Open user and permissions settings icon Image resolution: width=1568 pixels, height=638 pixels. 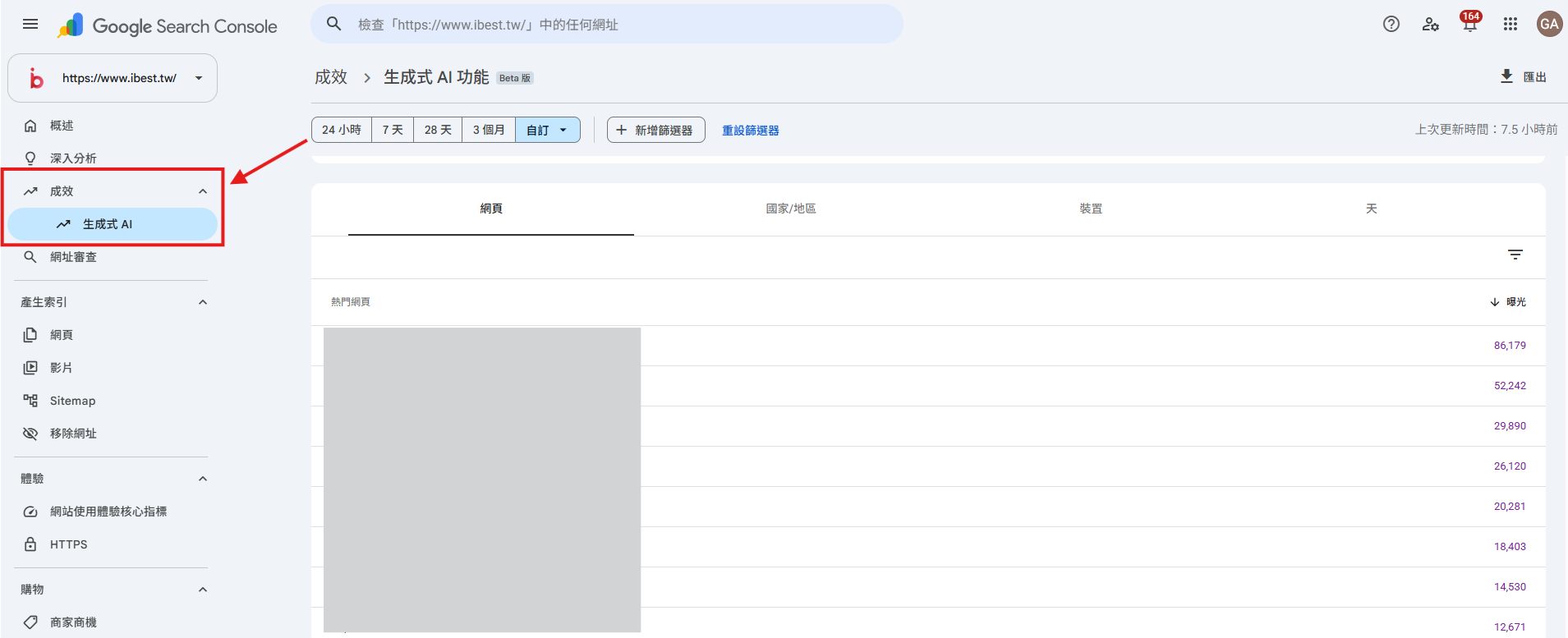coord(1430,24)
